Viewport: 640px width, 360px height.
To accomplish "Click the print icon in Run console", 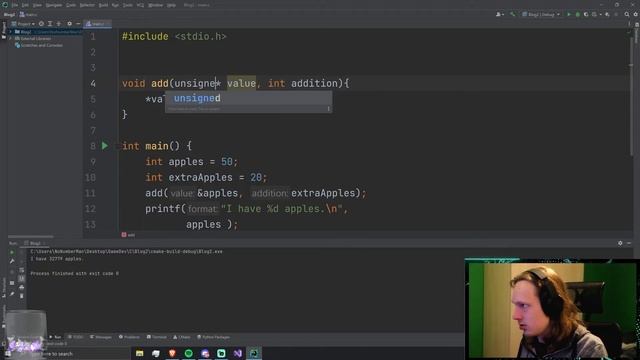I will (21, 287).
